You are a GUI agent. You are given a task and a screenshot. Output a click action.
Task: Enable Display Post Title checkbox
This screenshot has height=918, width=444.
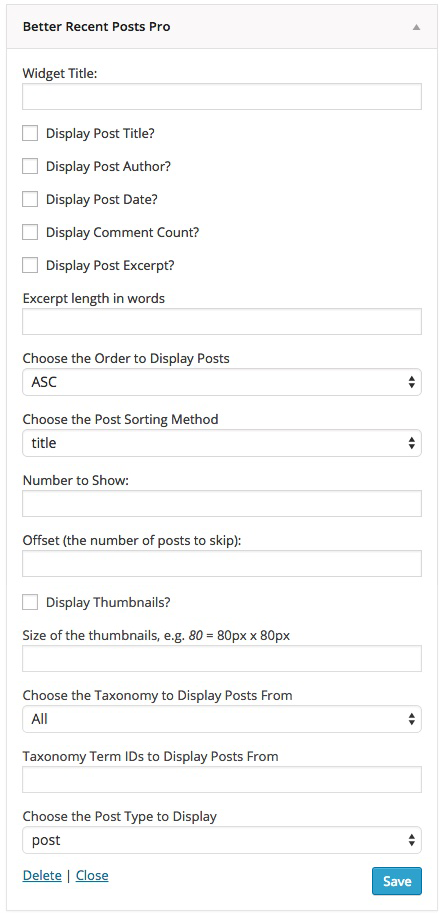pyautogui.click(x=30, y=133)
